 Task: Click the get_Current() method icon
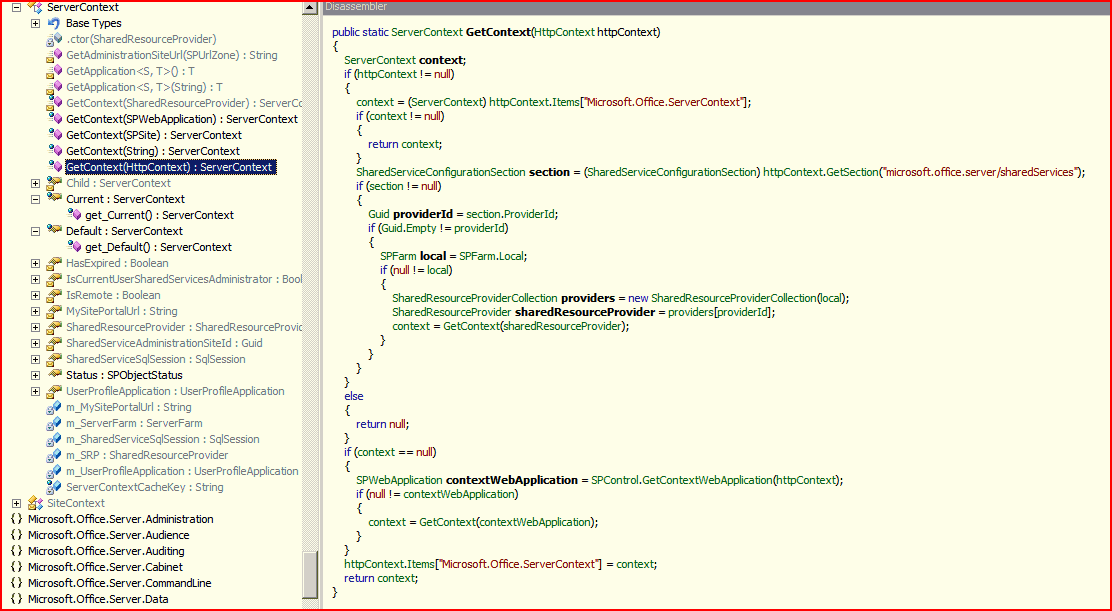click(x=73, y=215)
